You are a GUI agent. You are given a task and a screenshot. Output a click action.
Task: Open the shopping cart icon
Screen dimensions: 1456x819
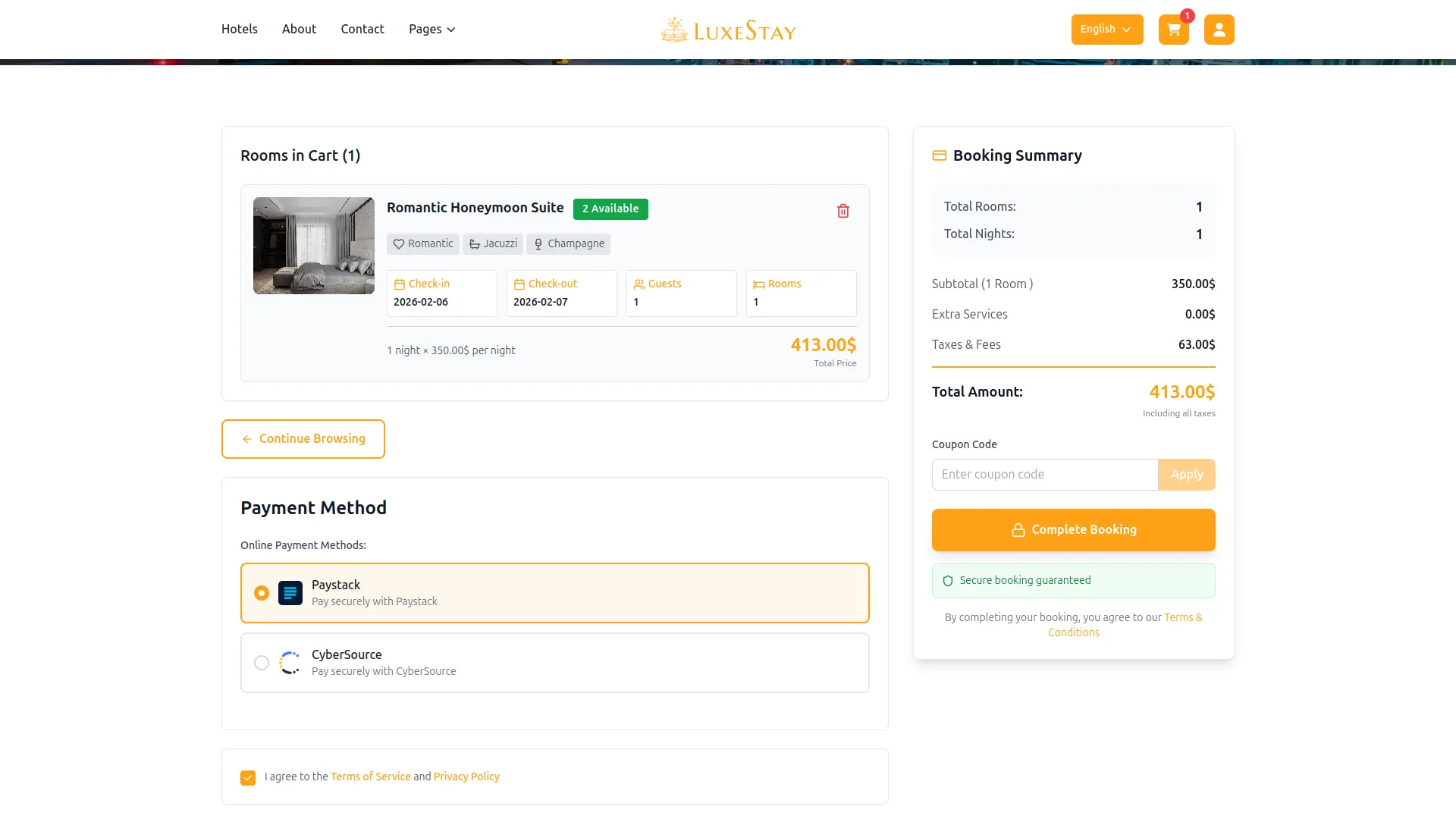click(x=1172, y=29)
